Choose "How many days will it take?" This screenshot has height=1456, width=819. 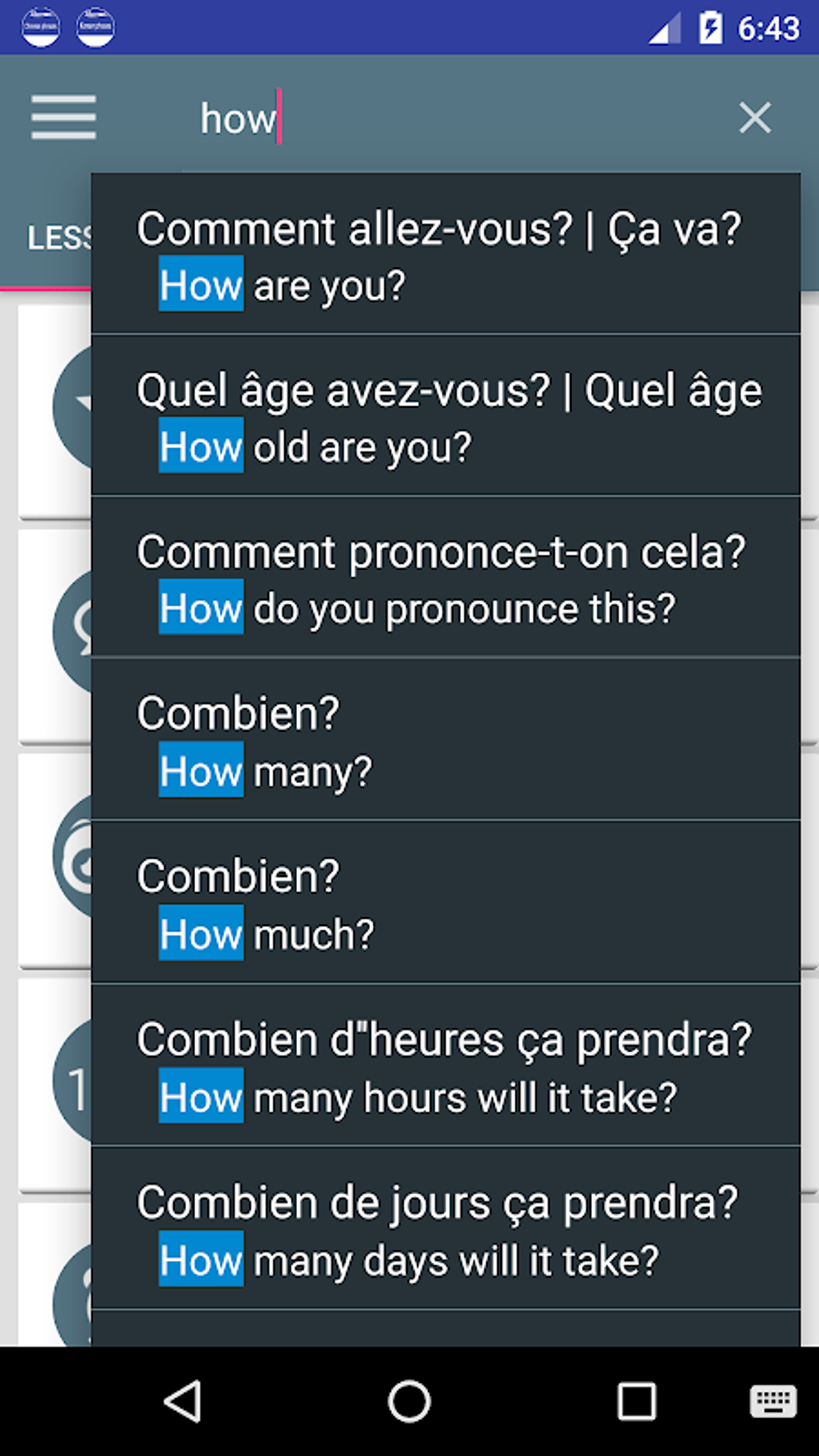pos(446,1230)
